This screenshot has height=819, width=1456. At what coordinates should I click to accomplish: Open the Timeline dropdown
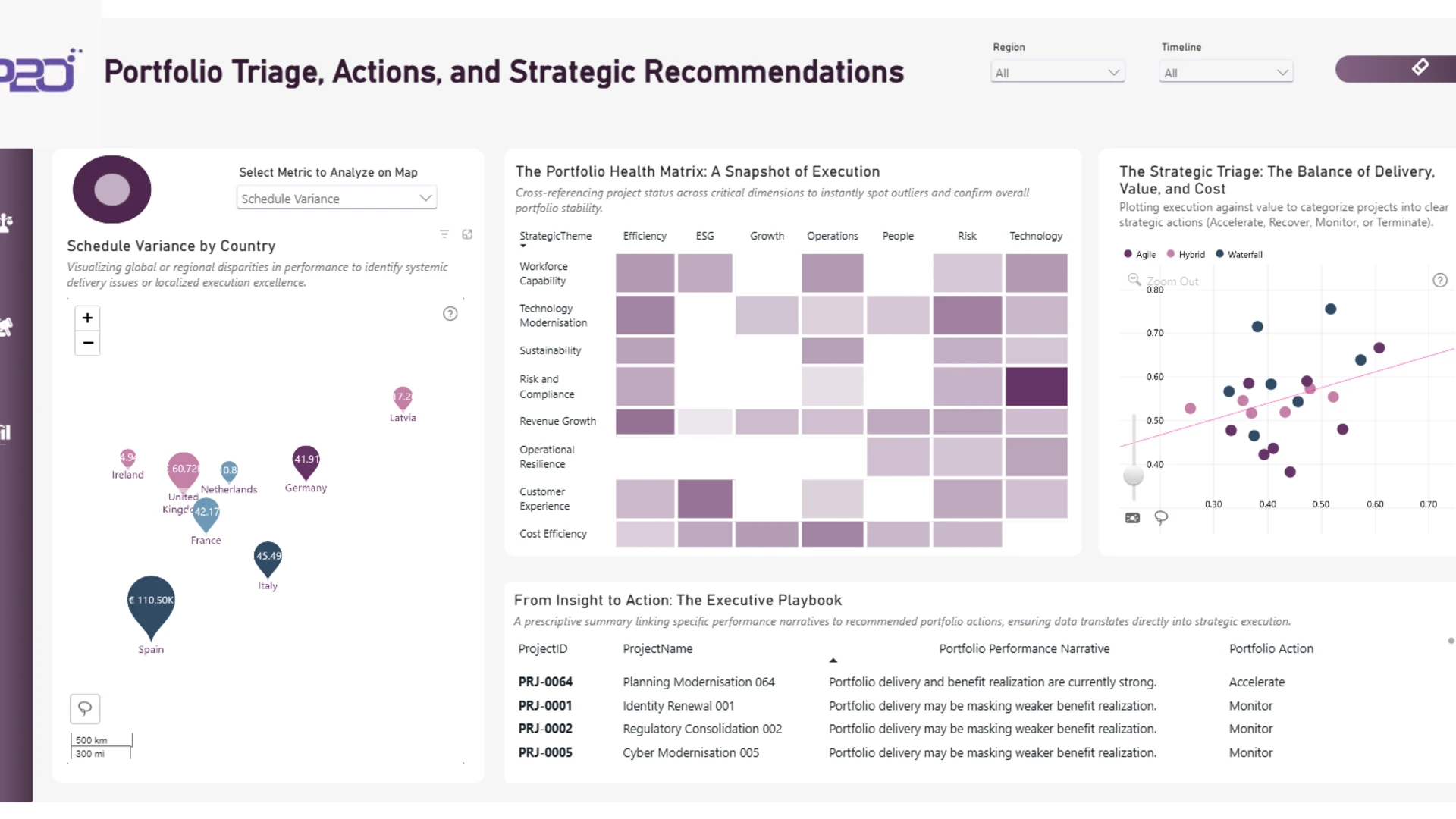(1225, 73)
